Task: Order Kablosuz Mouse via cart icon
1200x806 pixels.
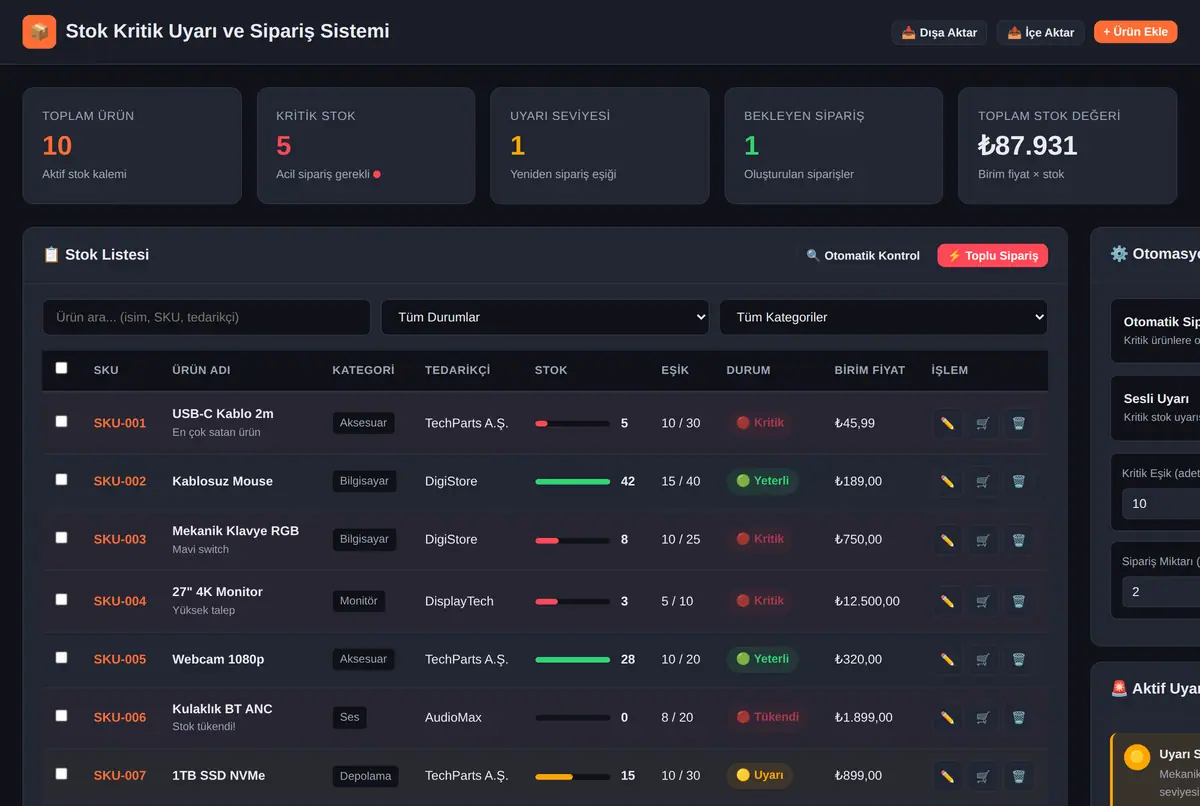Action: click(x=983, y=481)
